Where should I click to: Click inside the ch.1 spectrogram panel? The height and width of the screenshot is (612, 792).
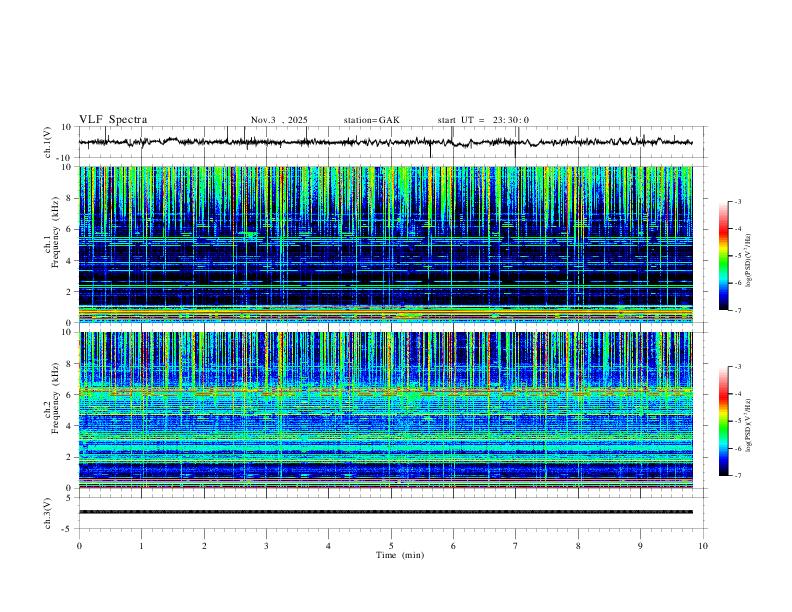click(x=385, y=244)
